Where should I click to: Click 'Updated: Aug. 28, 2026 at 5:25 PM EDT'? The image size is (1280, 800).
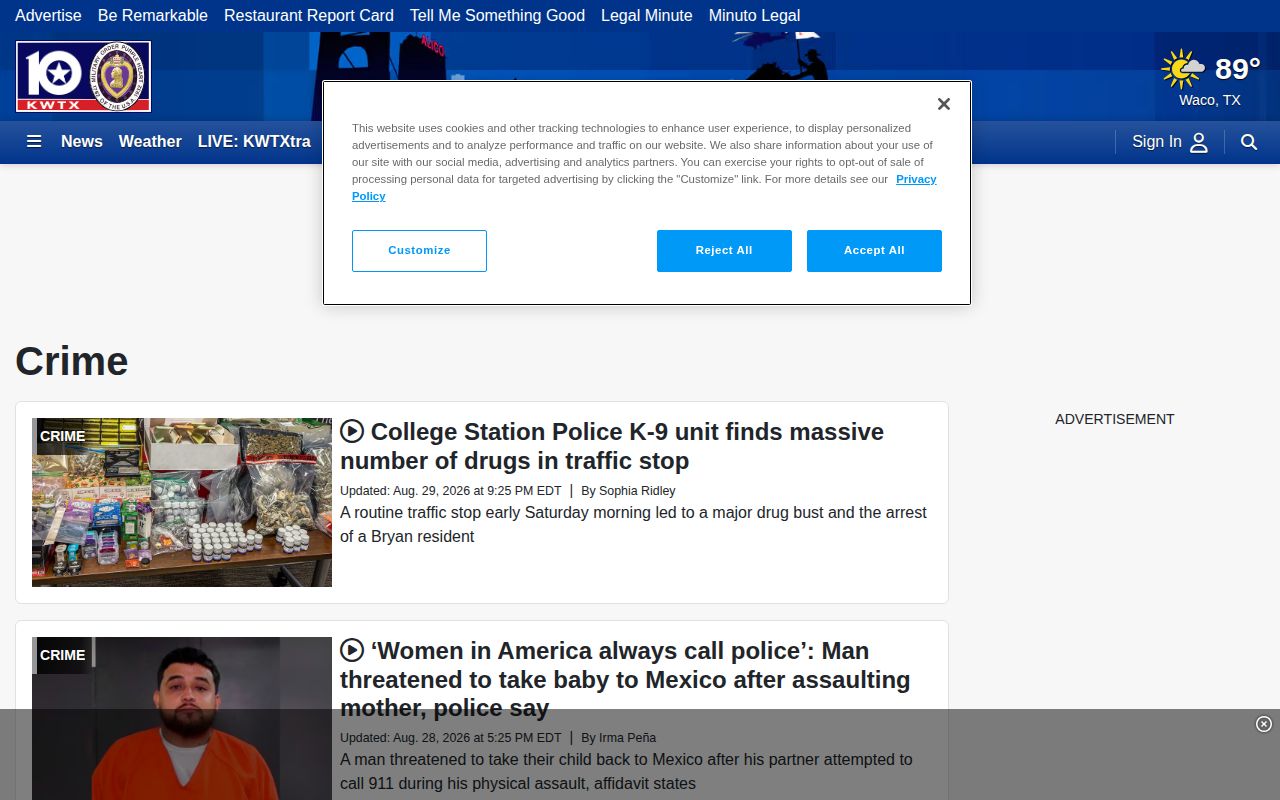coord(451,738)
